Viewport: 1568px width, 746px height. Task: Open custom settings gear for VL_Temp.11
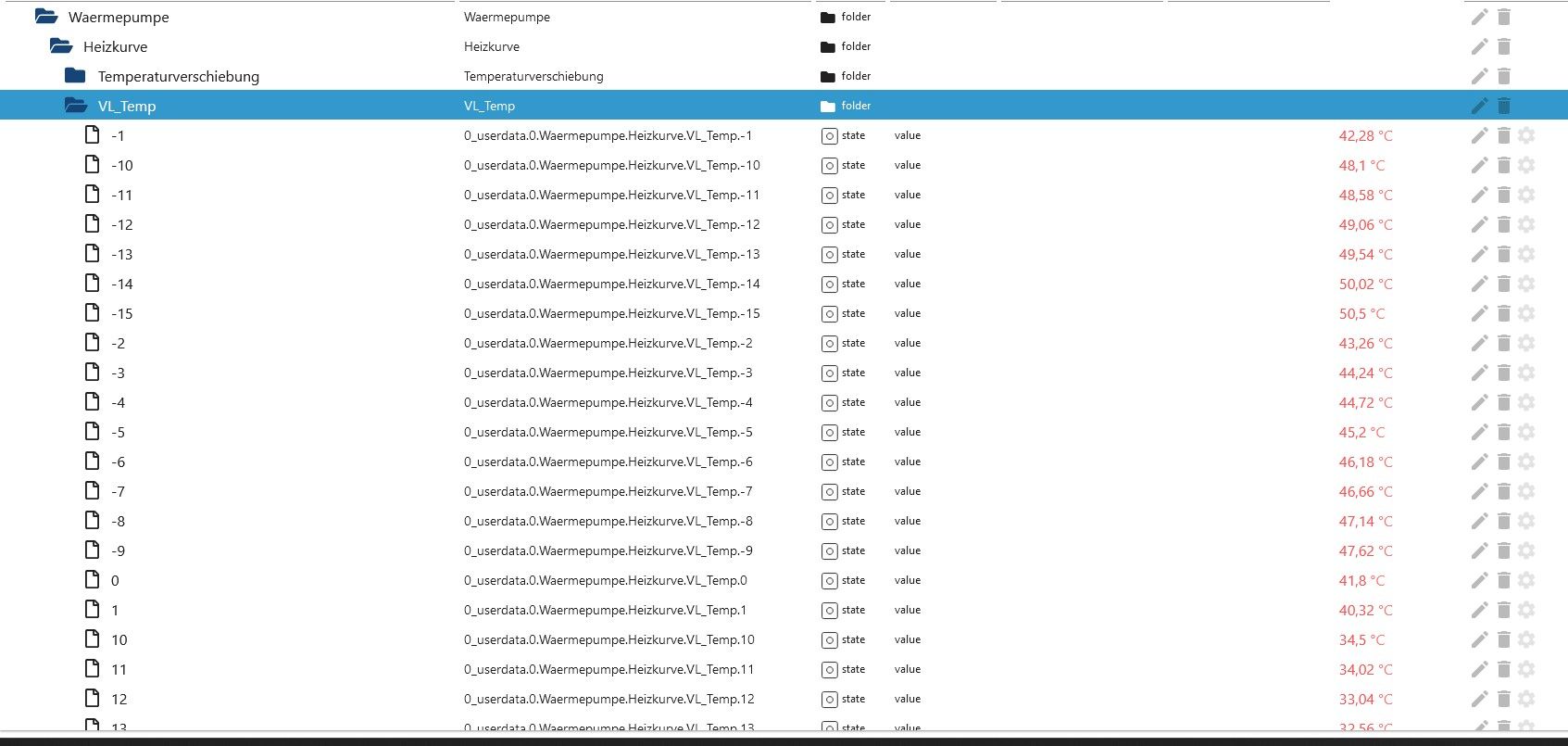point(1526,669)
